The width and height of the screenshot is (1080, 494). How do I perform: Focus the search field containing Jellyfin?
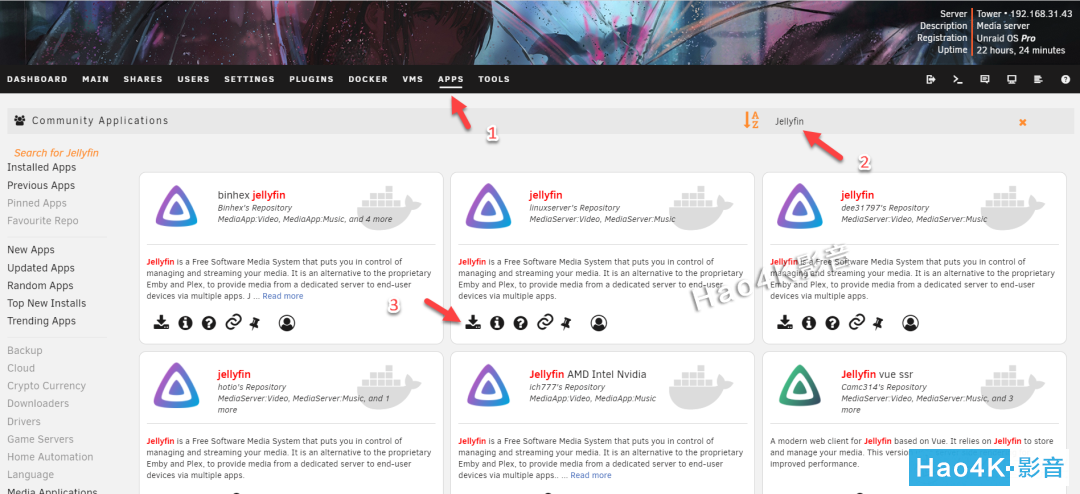click(892, 121)
